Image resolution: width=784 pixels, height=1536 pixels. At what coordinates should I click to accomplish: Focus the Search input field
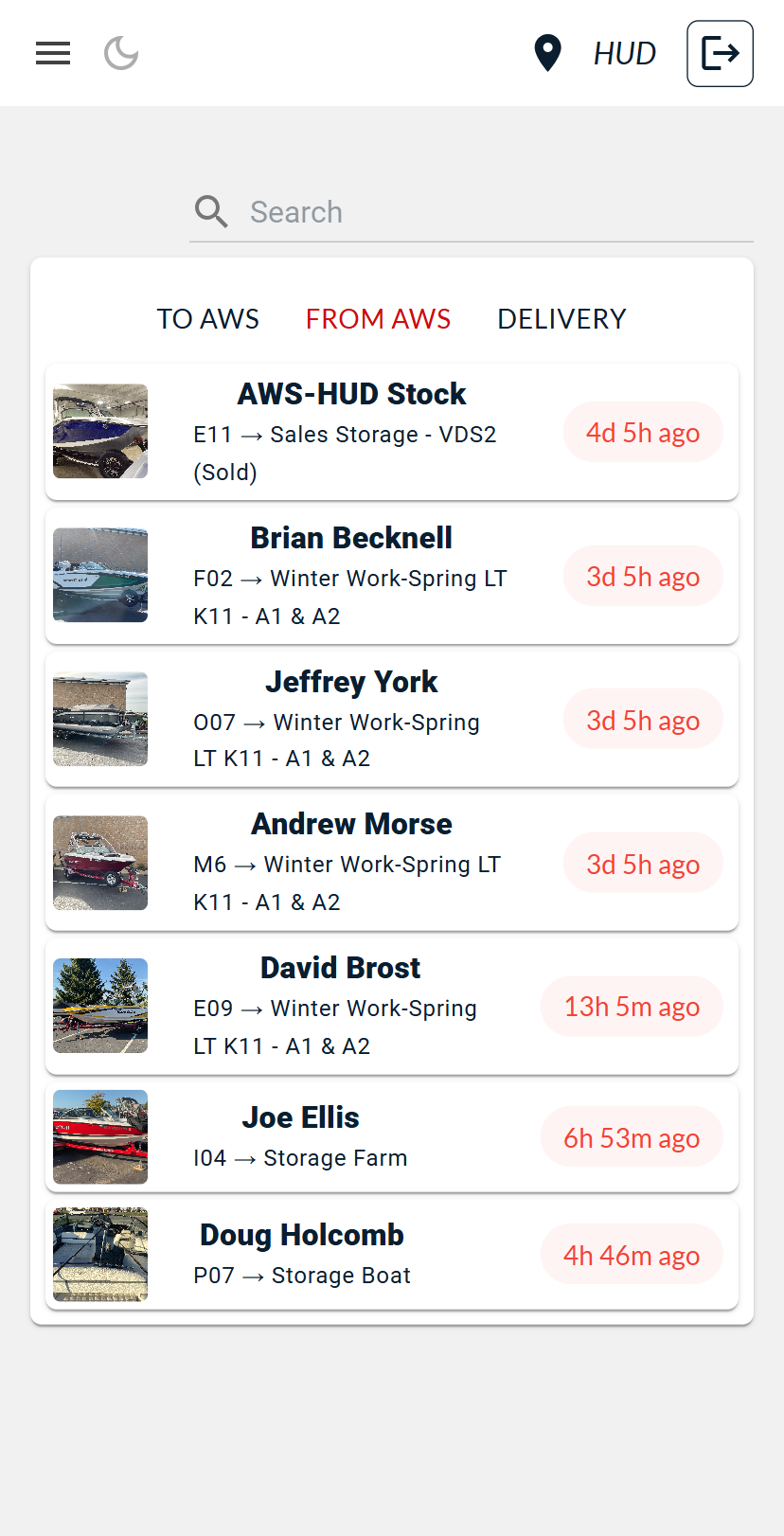tap(492, 212)
